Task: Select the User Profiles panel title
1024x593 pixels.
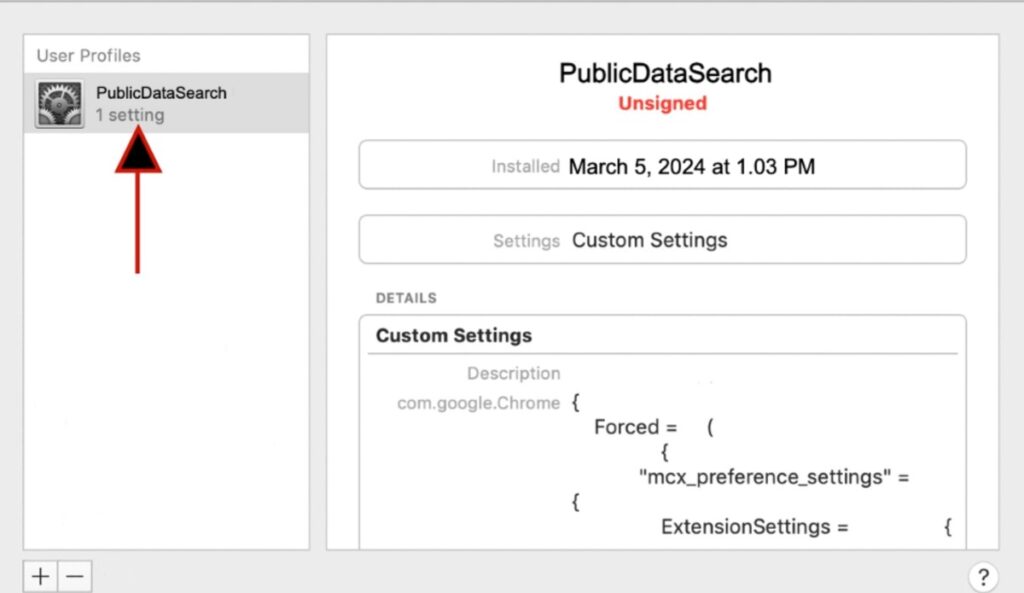Action: [x=88, y=56]
